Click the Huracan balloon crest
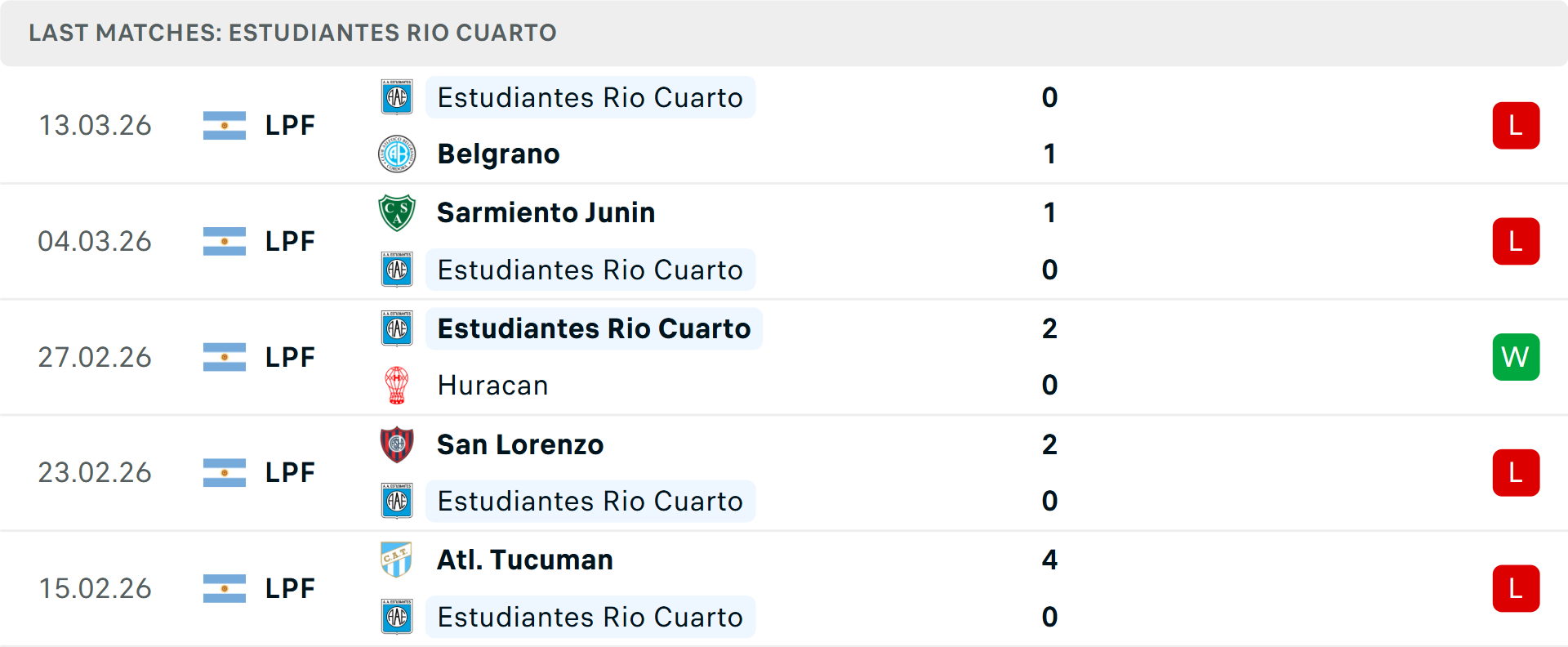The width and height of the screenshot is (1568, 647). (x=397, y=386)
